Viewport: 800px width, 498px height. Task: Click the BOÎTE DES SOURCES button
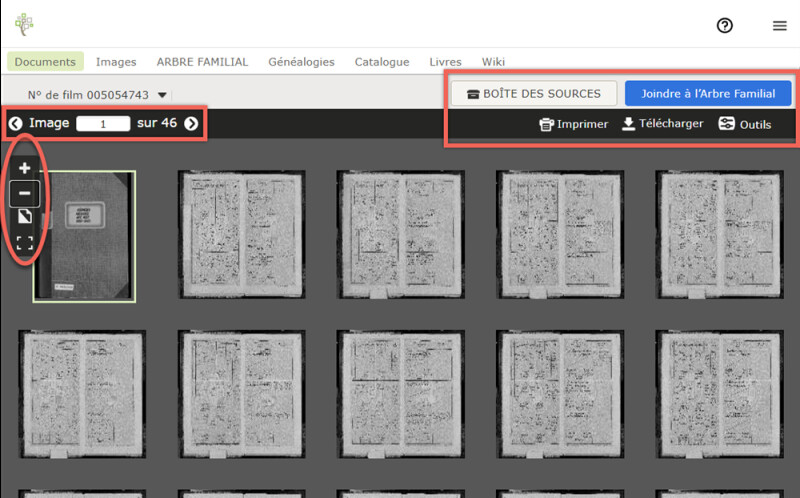coord(534,94)
